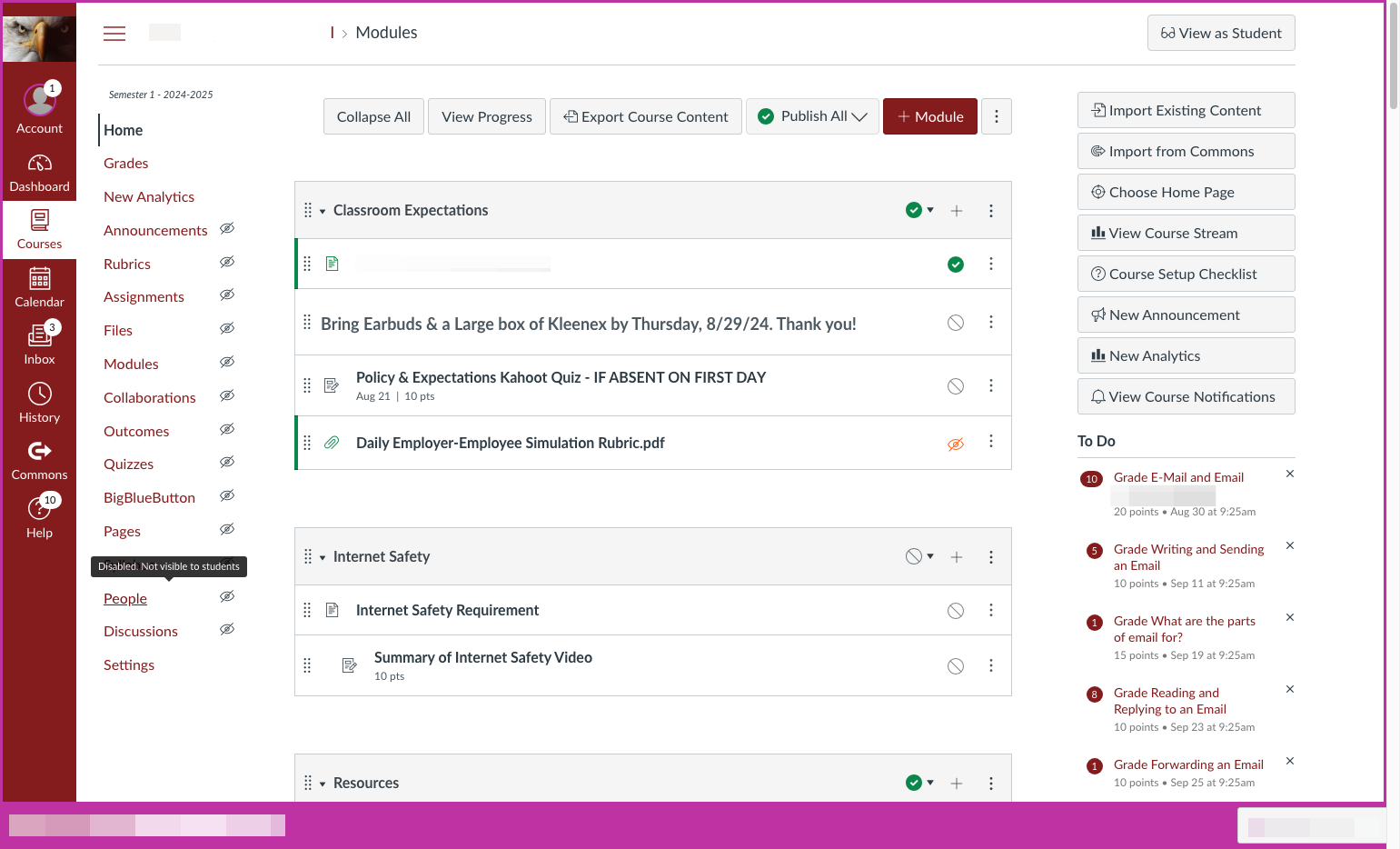Open People in course navigation

125,599
